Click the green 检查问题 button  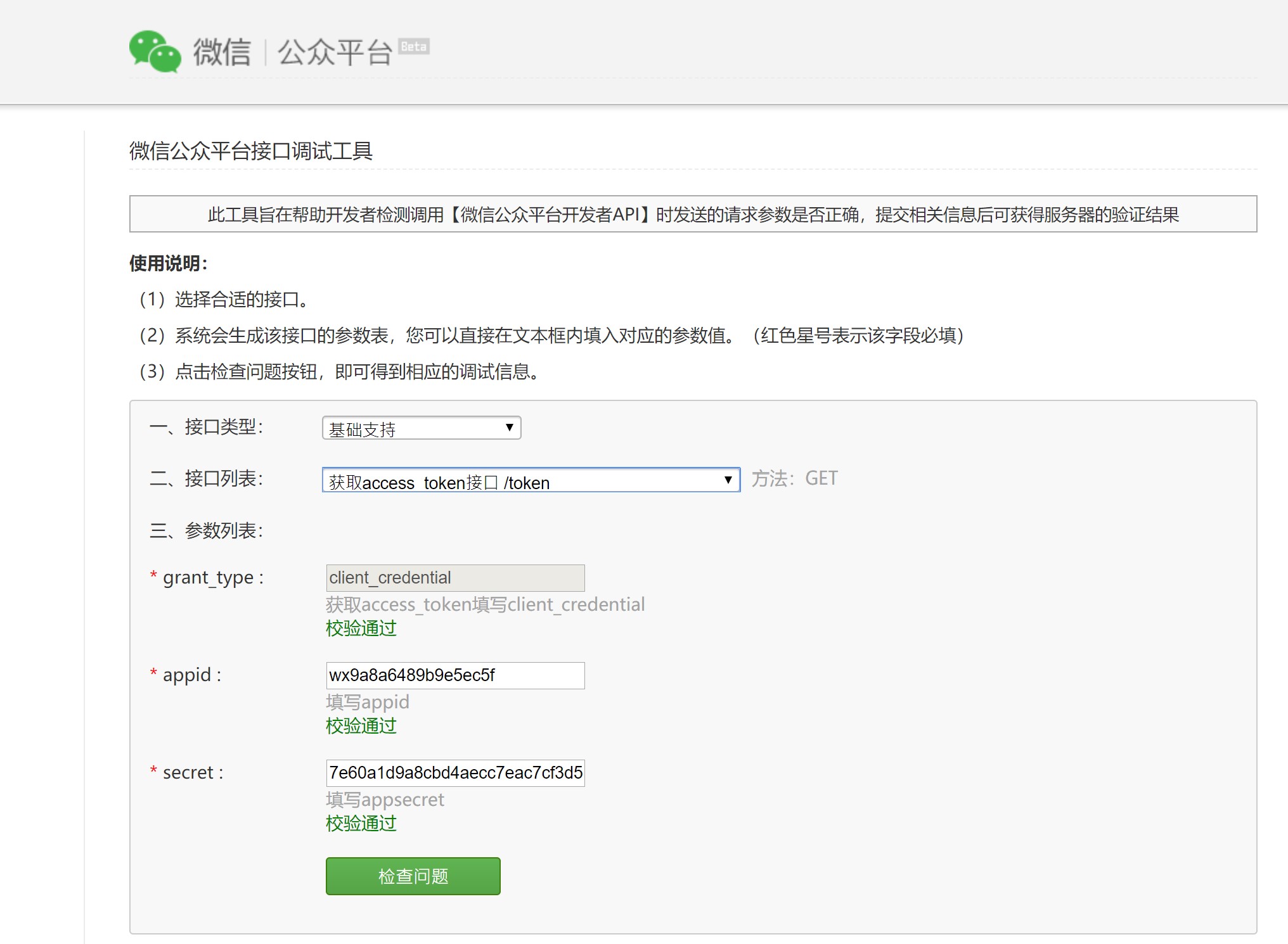tap(413, 876)
